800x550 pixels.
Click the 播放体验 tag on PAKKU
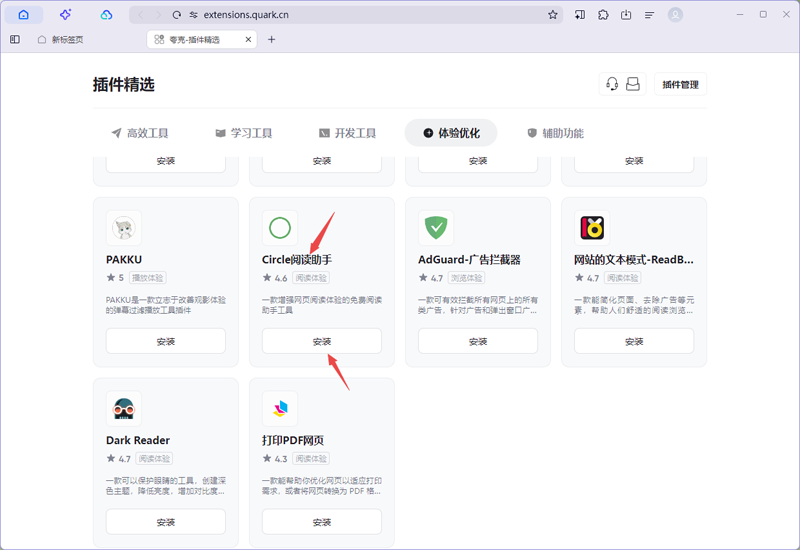(147, 278)
